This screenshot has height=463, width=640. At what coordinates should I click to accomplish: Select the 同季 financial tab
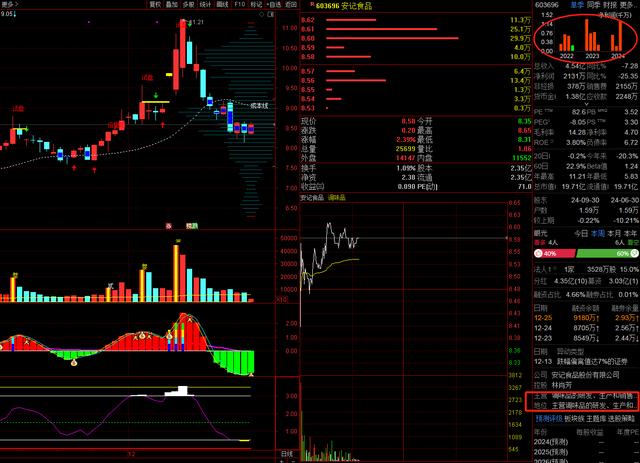coord(593,5)
